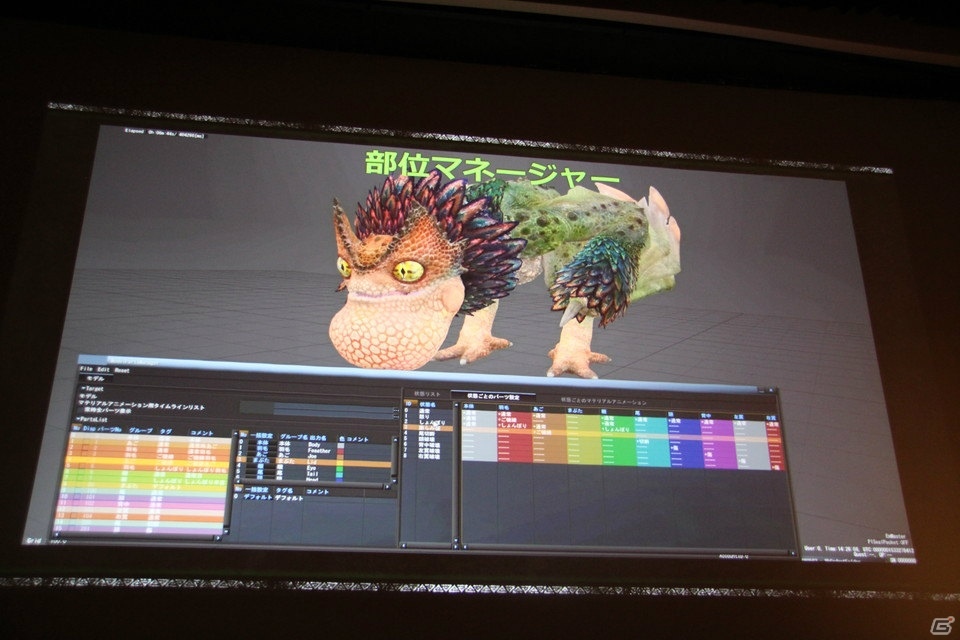This screenshot has height=640, width=960.
Task: Click the あご column header
Action: tap(538, 409)
